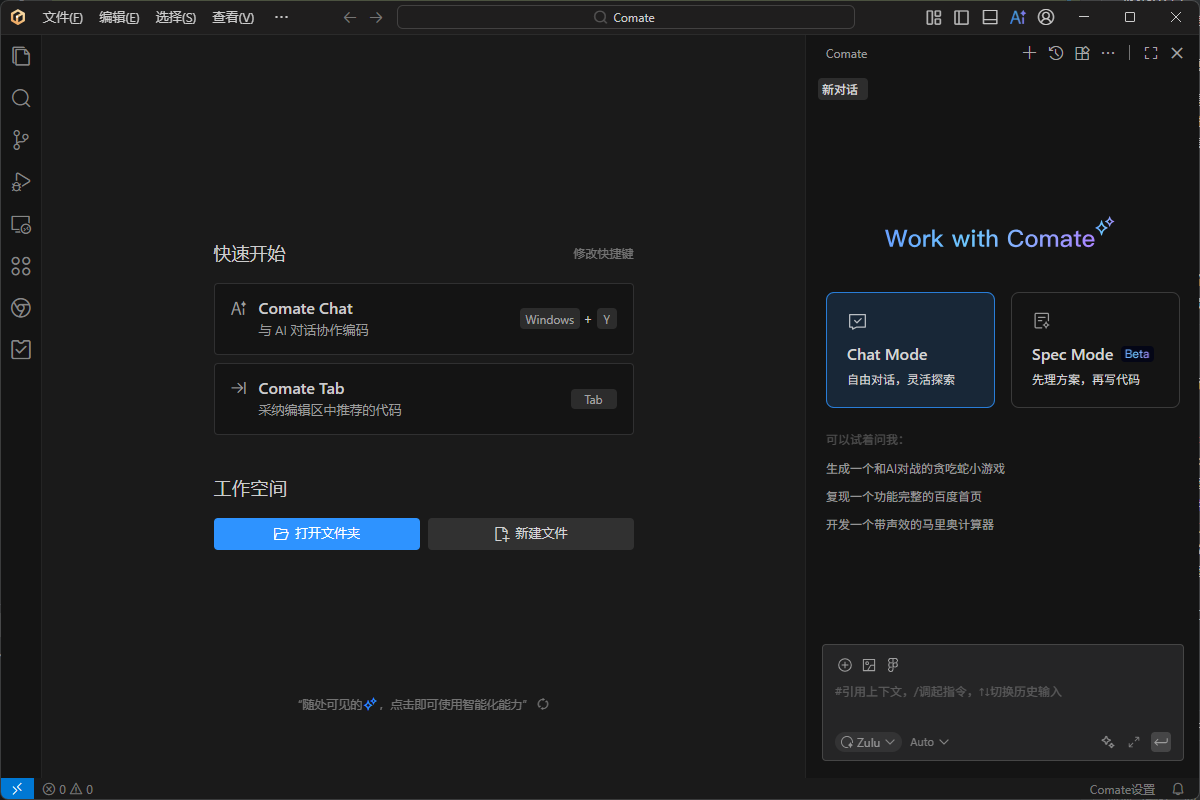
Task: Go back with the left arrow
Action: (349, 17)
